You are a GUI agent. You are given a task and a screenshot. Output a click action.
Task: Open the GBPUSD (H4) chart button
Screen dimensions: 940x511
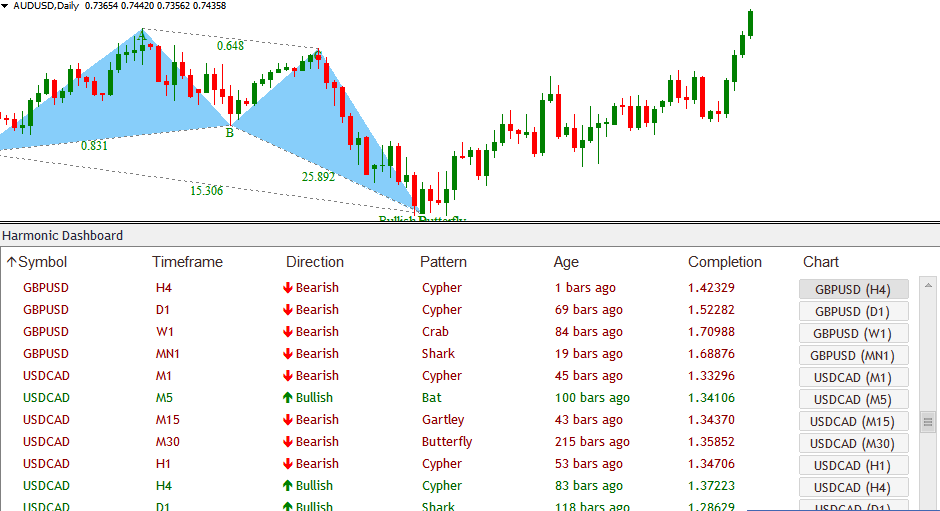click(853, 289)
